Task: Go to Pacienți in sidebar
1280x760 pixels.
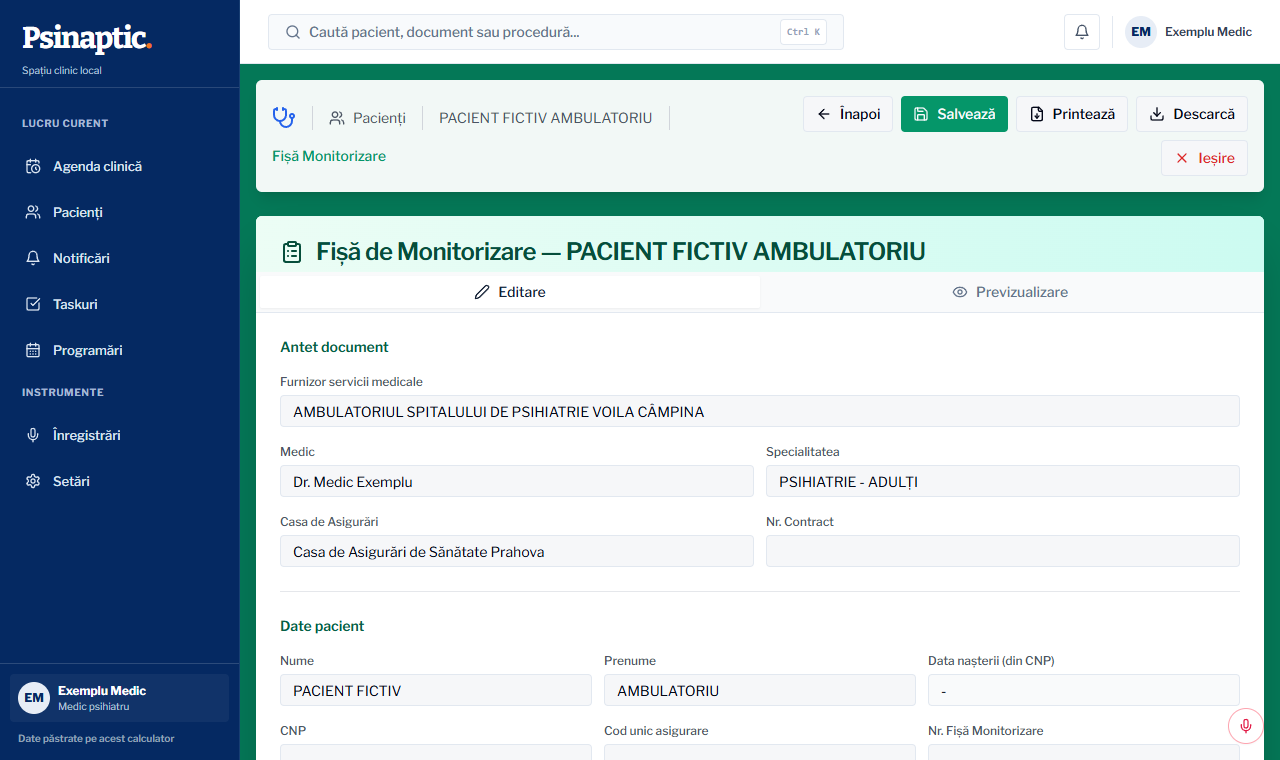Action: coord(120,212)
